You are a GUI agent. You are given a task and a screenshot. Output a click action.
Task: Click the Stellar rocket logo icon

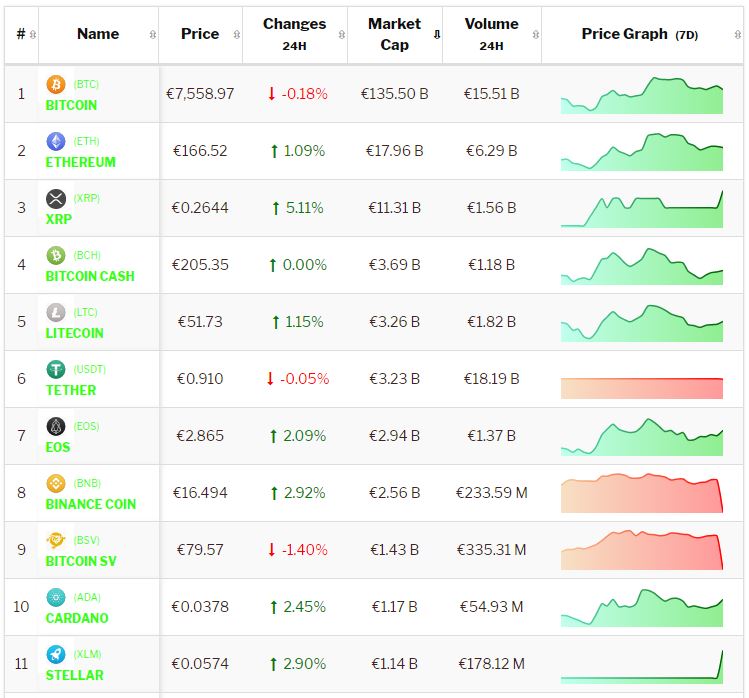click(56, 655)
